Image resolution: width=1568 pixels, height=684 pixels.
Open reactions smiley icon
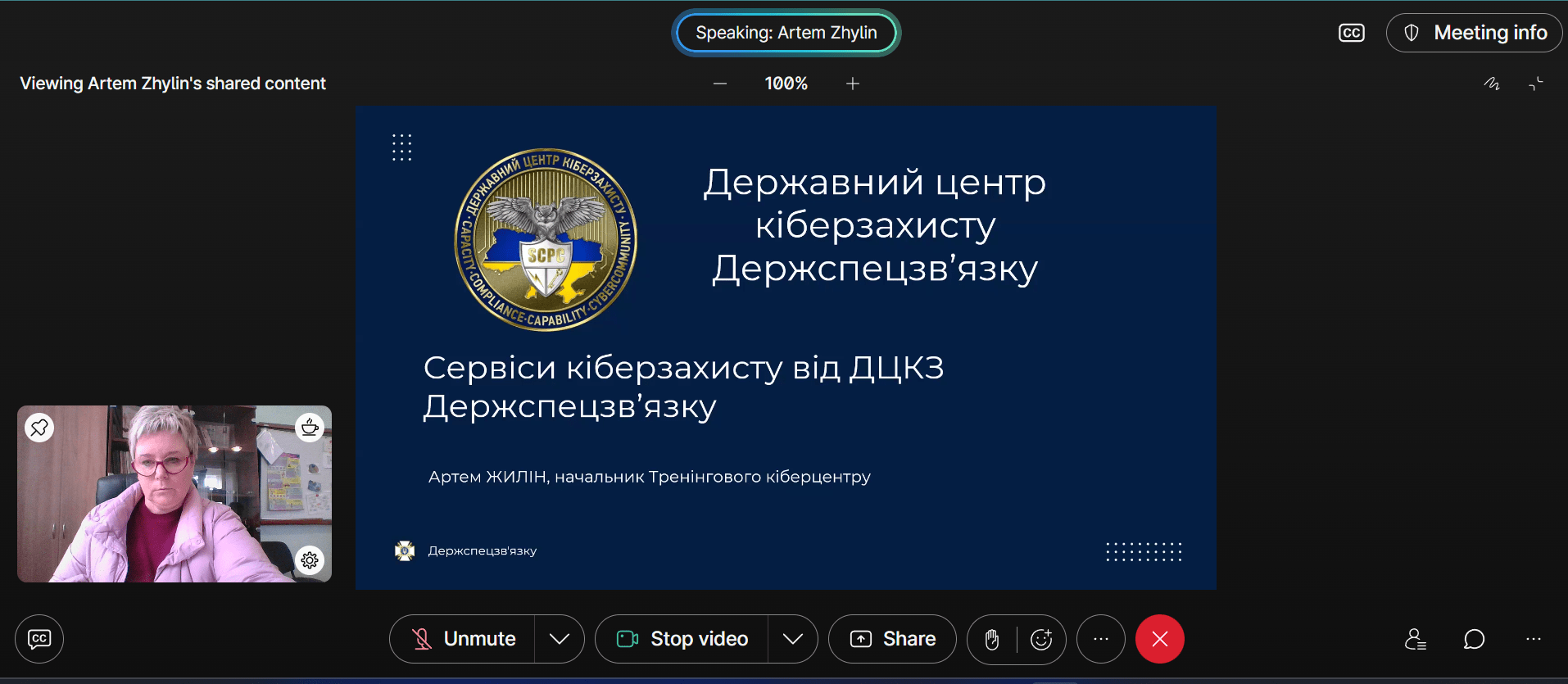coord(1041,639)
